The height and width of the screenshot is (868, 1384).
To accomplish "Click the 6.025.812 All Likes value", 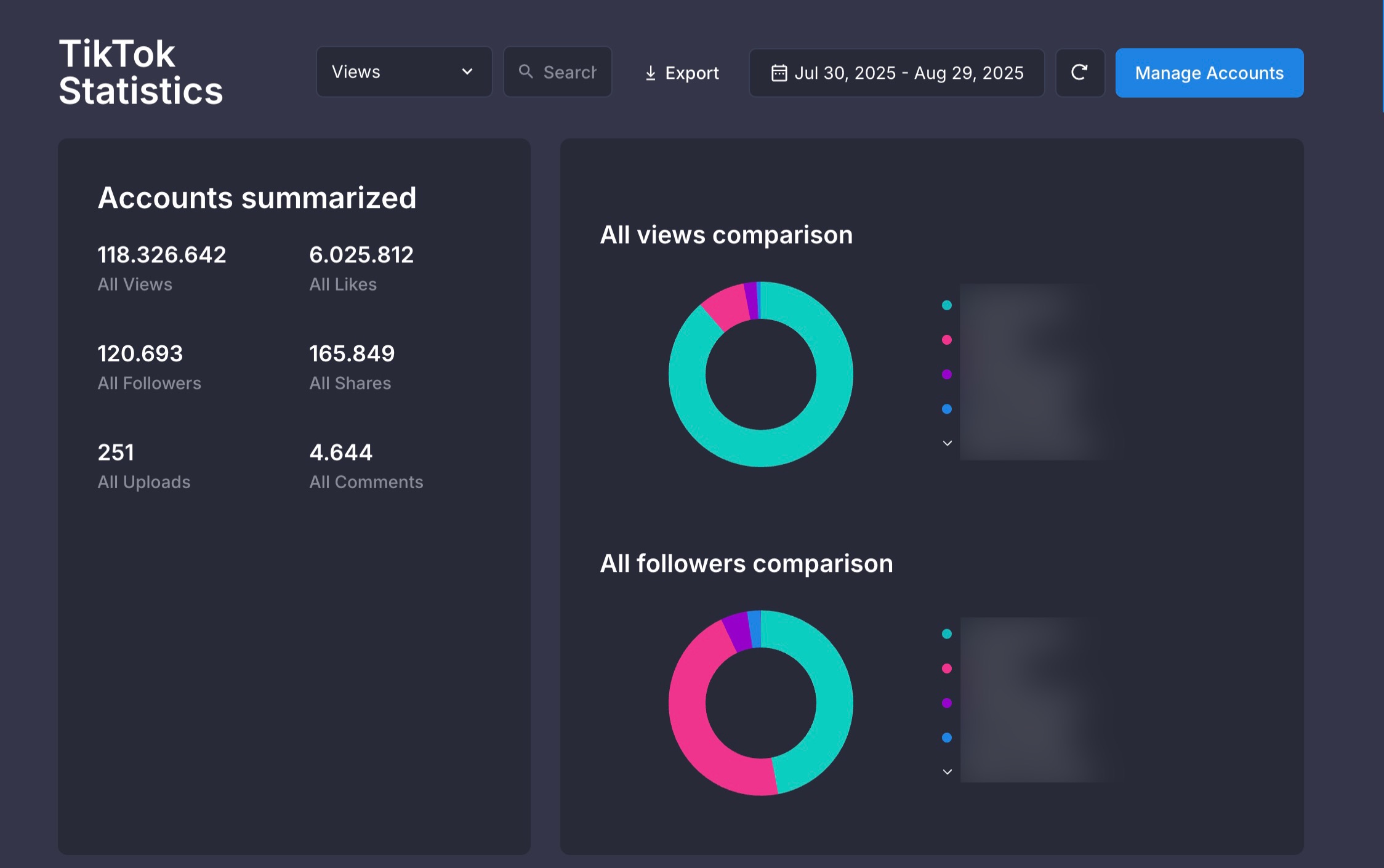I will point(361,255).
